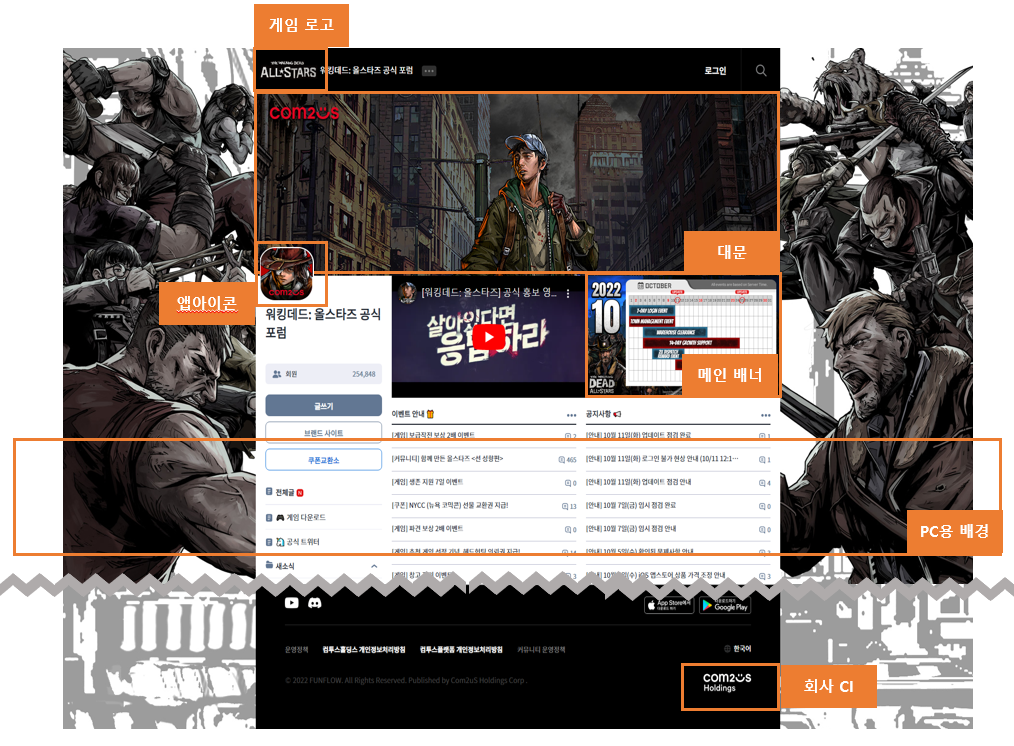
Task: Open the Google Play download badge
Action: pos(725,605)
